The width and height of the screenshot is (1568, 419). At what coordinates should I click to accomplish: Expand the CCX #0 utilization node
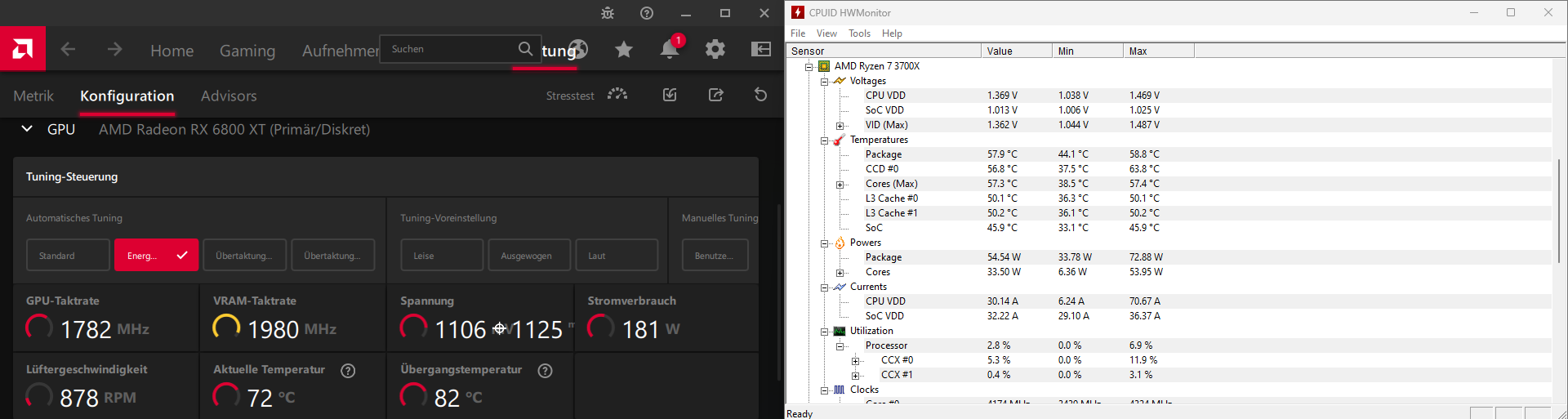coord(855,361)
